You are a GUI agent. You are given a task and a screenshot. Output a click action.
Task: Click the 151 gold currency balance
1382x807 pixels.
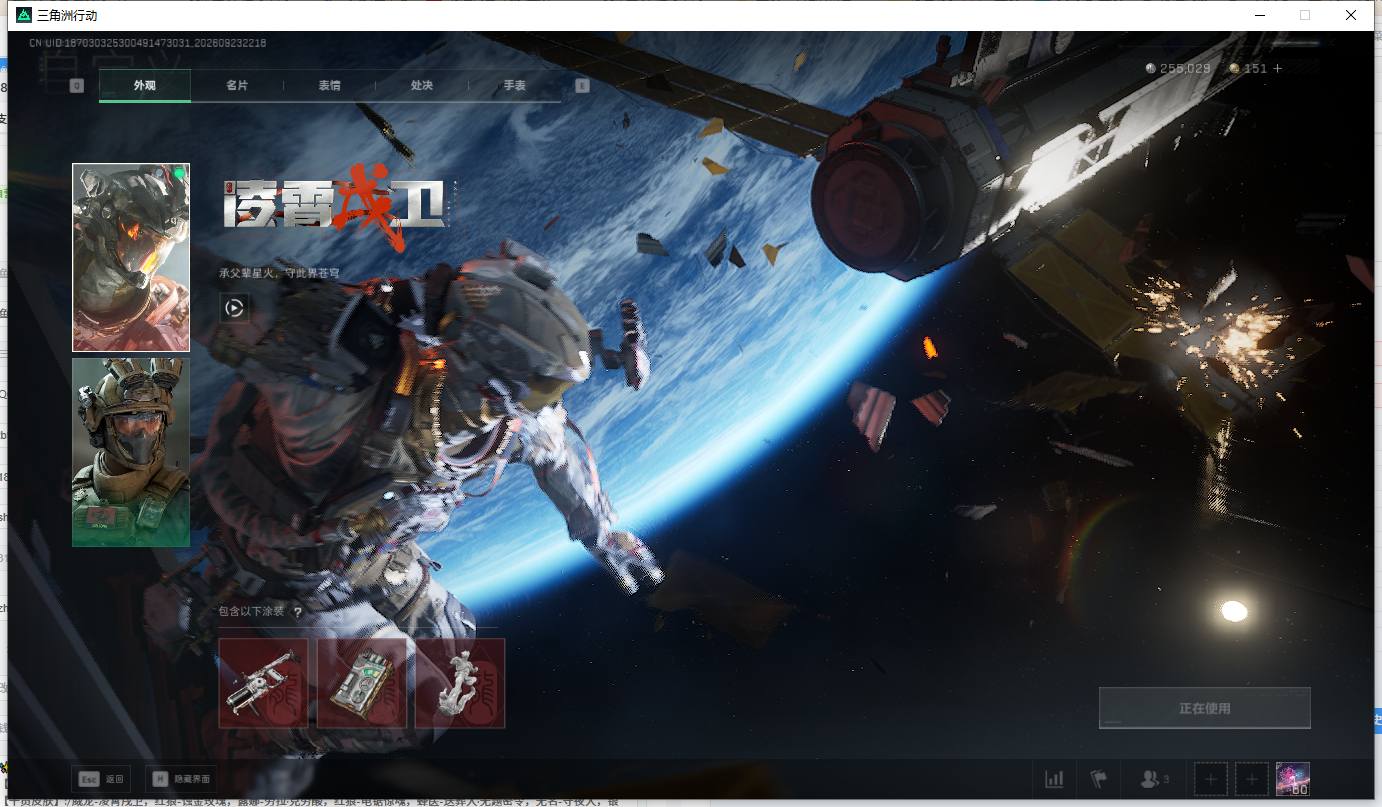pos(1248,68)
